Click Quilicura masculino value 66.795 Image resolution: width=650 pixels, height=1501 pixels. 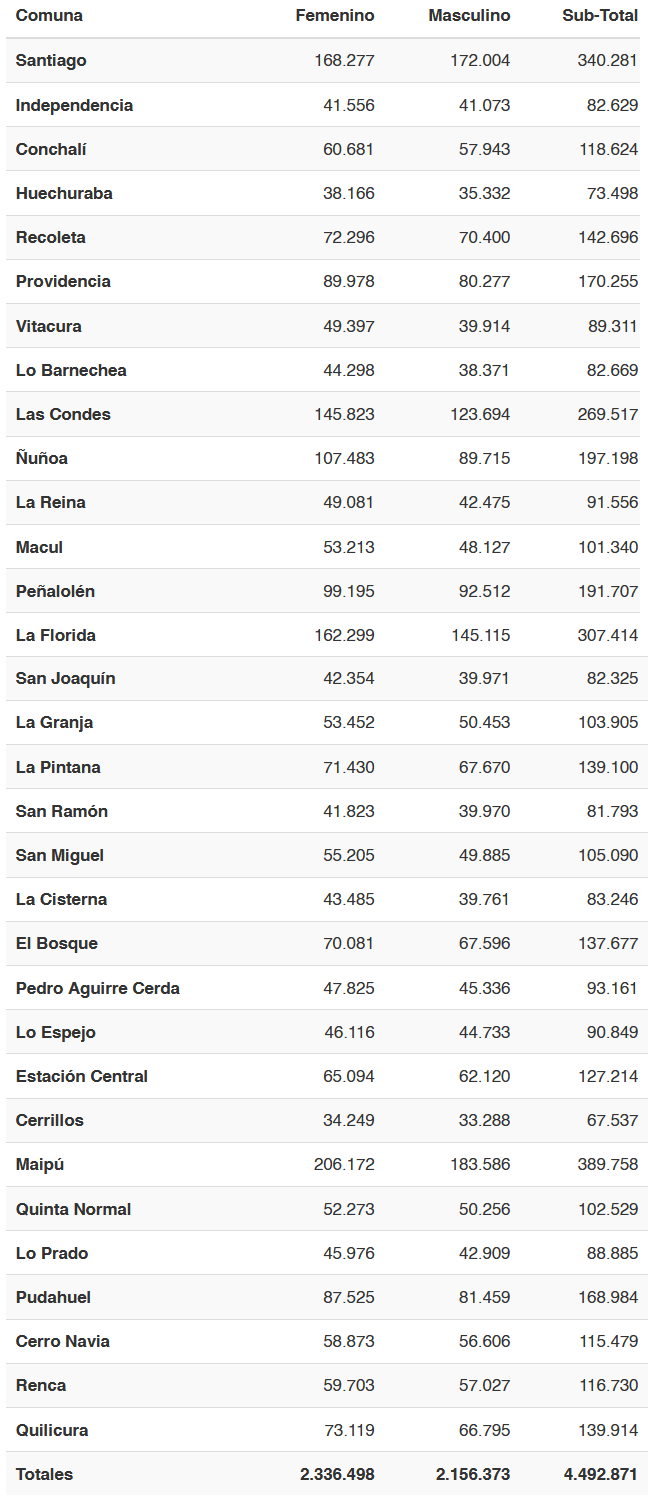point(485,1430)
